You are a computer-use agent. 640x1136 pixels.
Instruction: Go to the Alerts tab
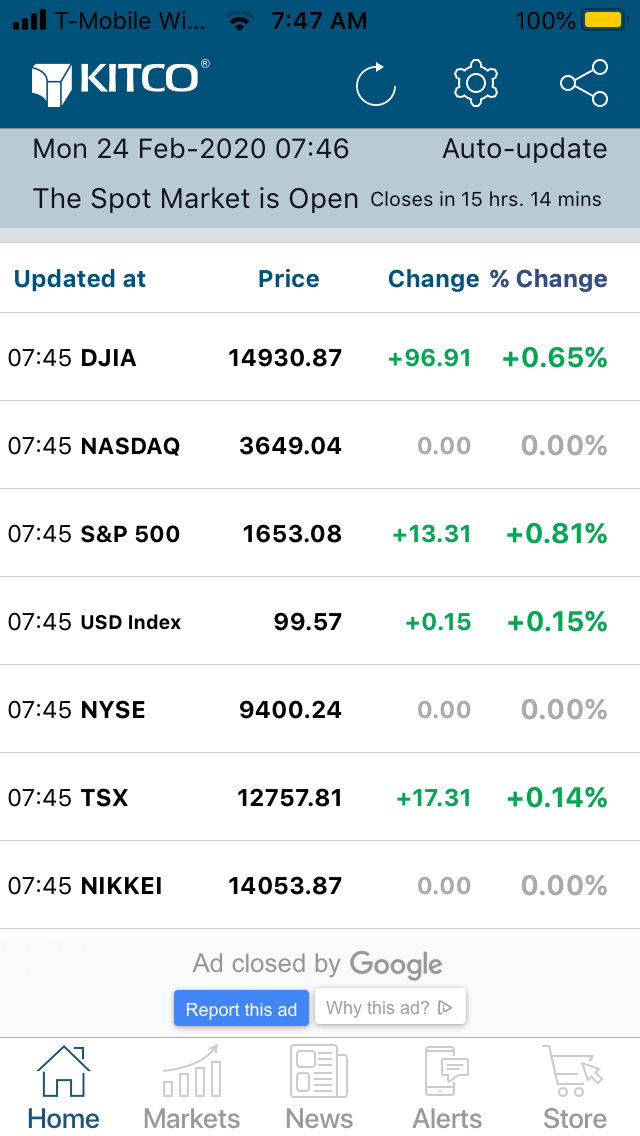click(447, 1087)
